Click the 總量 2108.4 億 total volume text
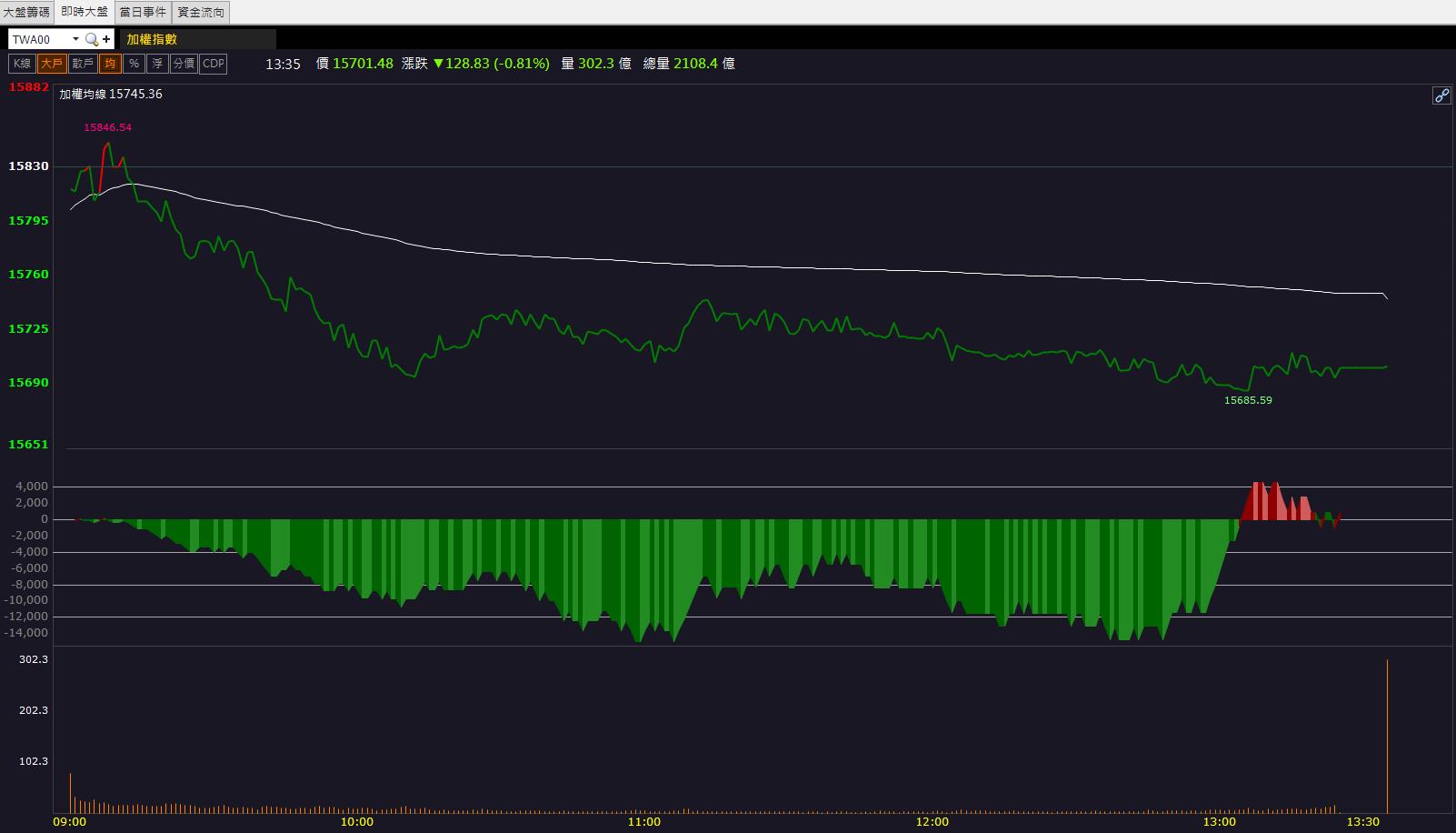 689,64
